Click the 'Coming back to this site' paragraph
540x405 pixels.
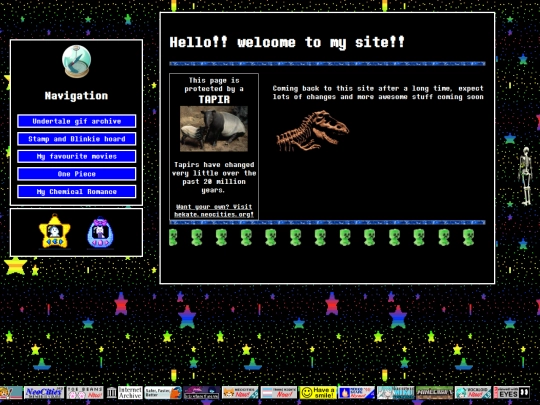click(x=378, y=92)
